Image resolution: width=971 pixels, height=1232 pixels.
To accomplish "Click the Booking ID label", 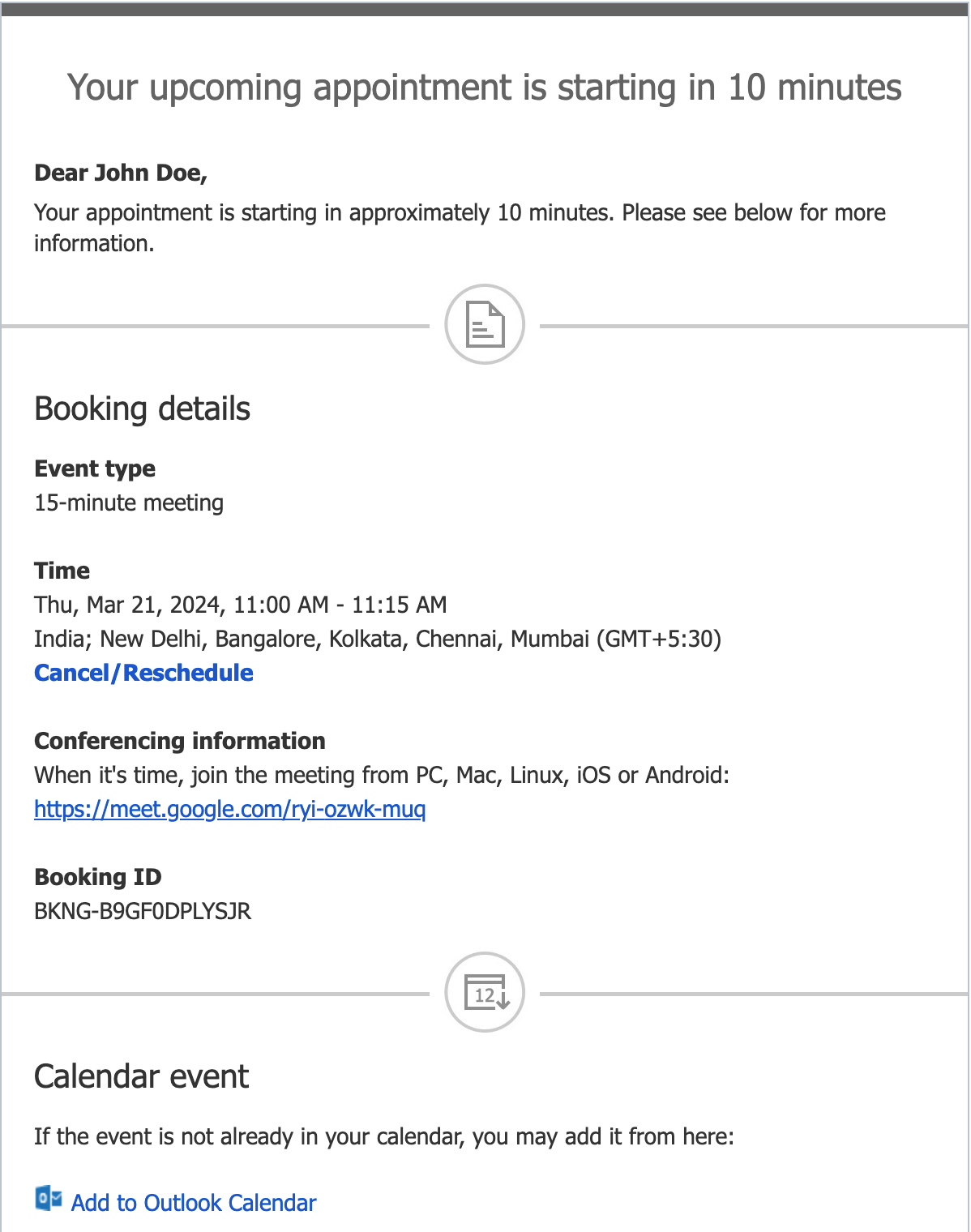I will (98, 877).
